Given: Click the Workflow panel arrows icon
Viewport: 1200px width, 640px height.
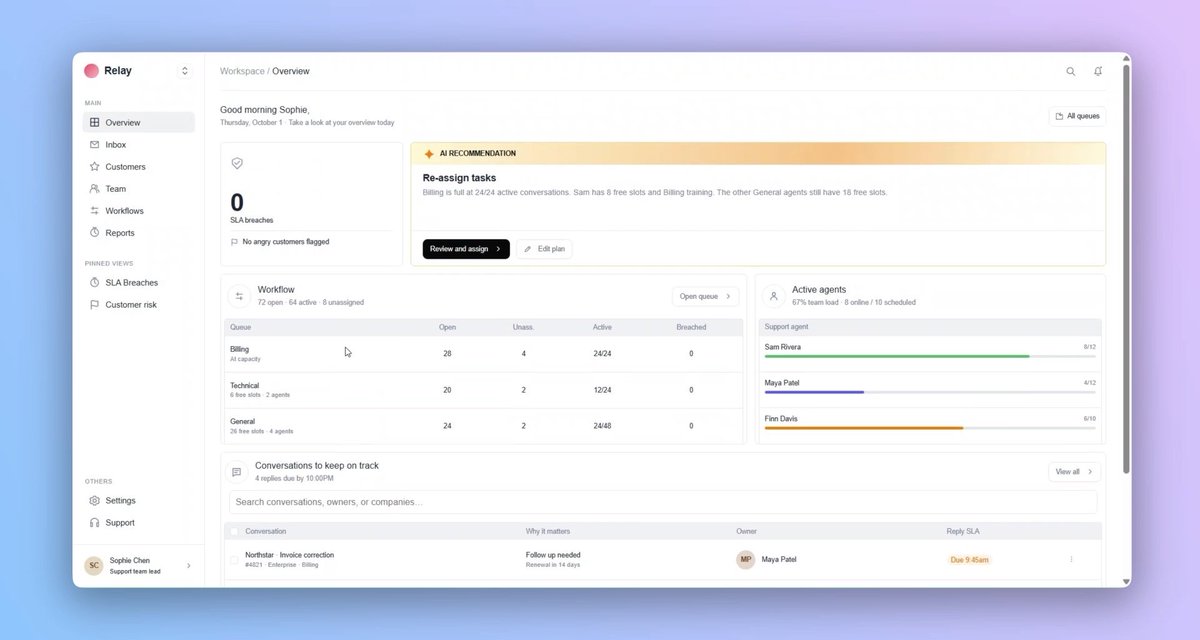Looking at the screenshot, I should [239, 296].
